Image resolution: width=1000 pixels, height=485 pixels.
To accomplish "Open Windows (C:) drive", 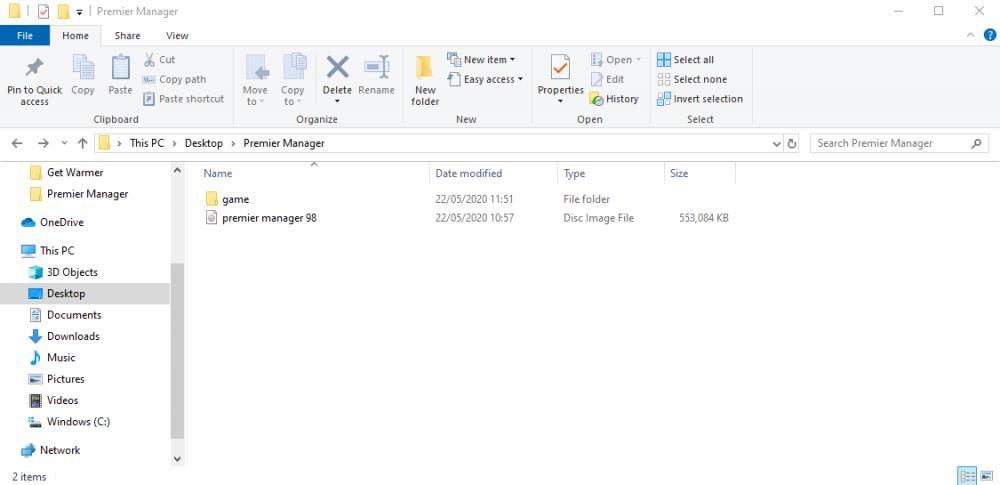I will (70, 422).
